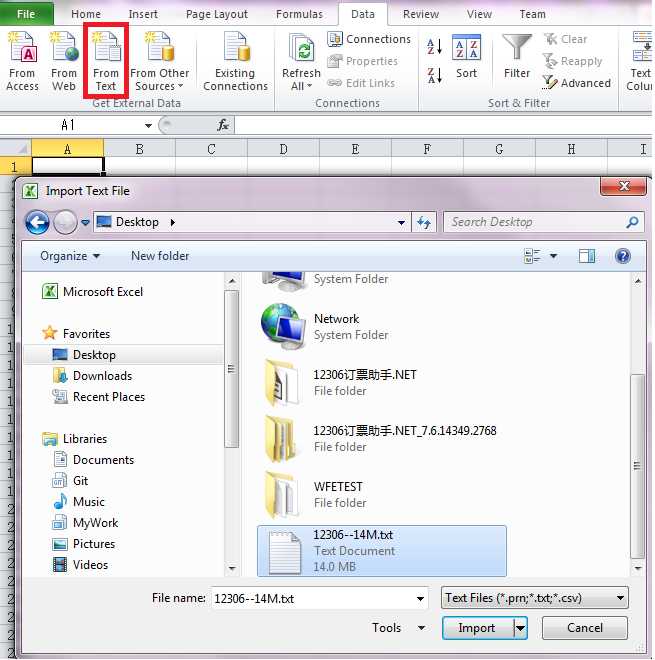Viewport: 655px width, 660px height.
Task: Expand the Name Box dropdown arrow
Action: [148, 125]
